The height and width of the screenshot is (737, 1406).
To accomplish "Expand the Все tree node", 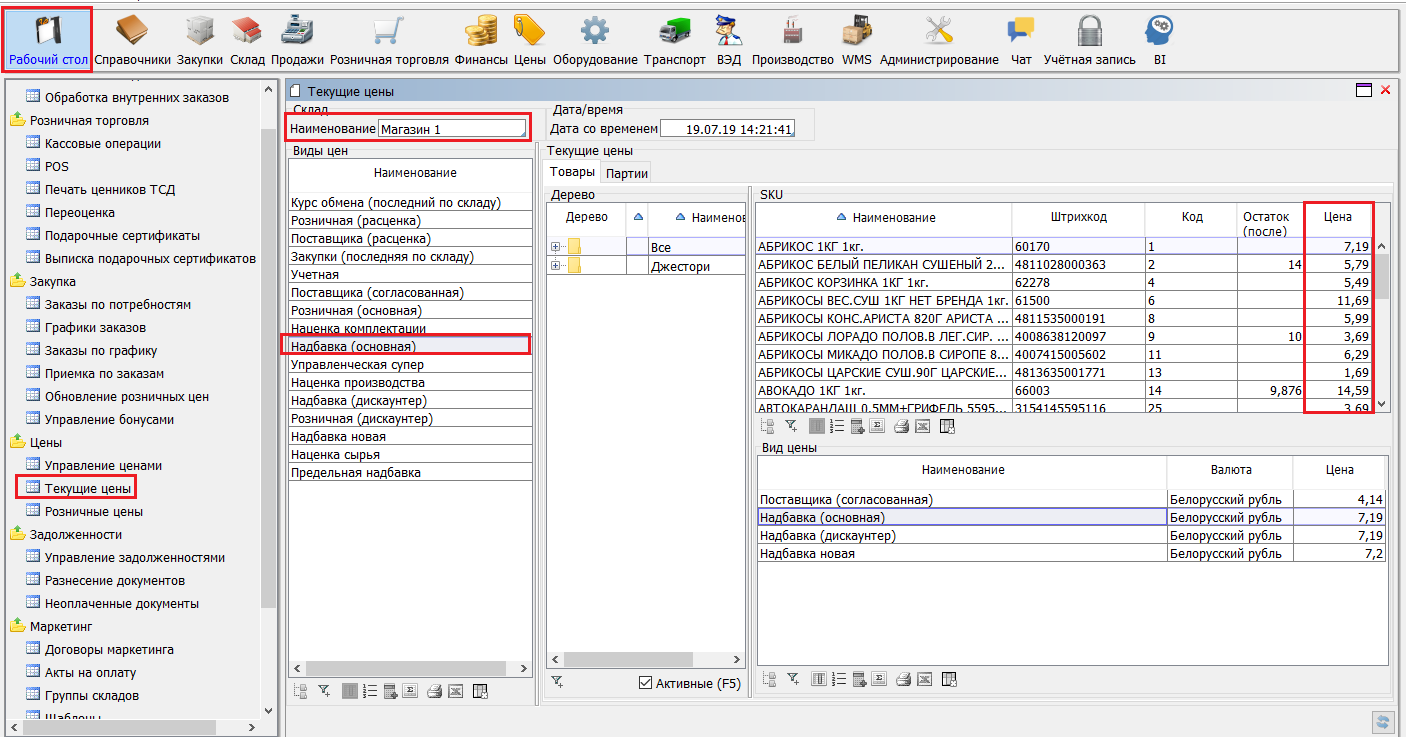I will [556, 247].
